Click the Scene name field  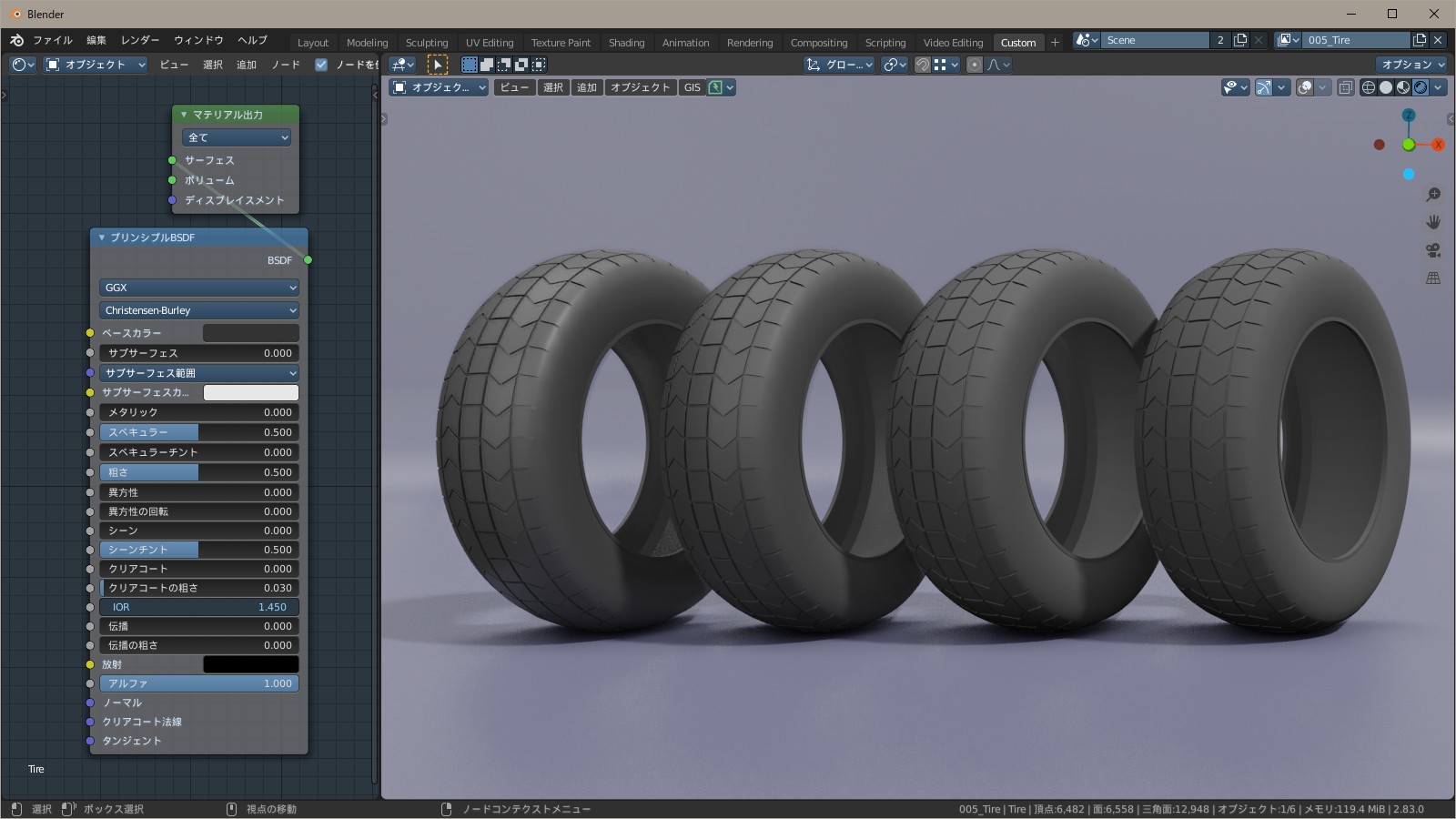click(1156, 40)
